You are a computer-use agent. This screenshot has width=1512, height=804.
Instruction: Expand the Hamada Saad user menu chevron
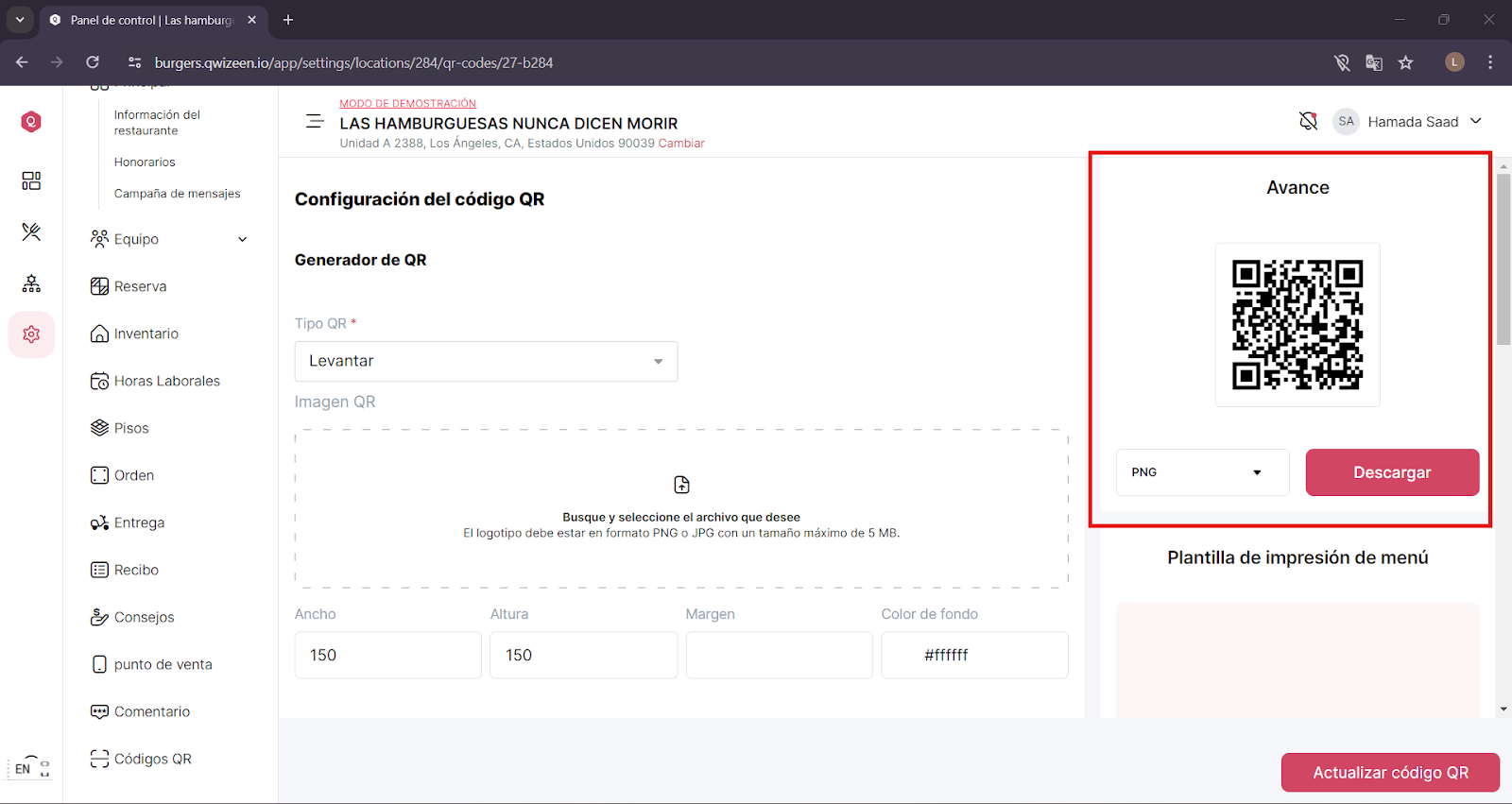pyautogui.click(x=1476, y=121)
